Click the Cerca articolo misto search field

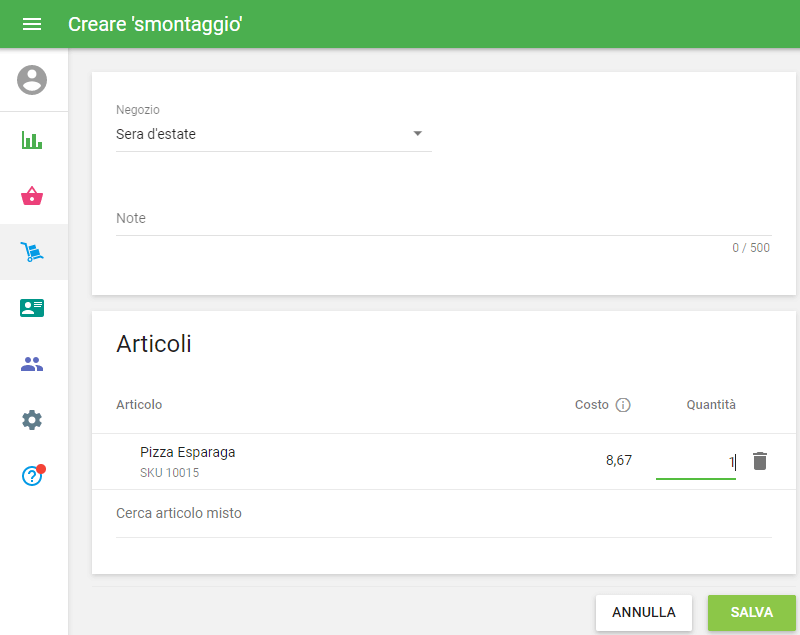443,514
